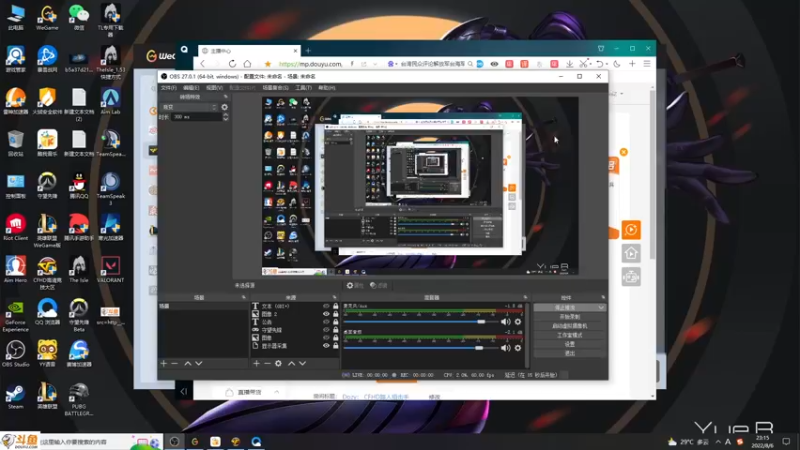The height and width of the screenshot is (450, 800).
Task: Go to the browser home page icon
Action: (x=247, y=64)
